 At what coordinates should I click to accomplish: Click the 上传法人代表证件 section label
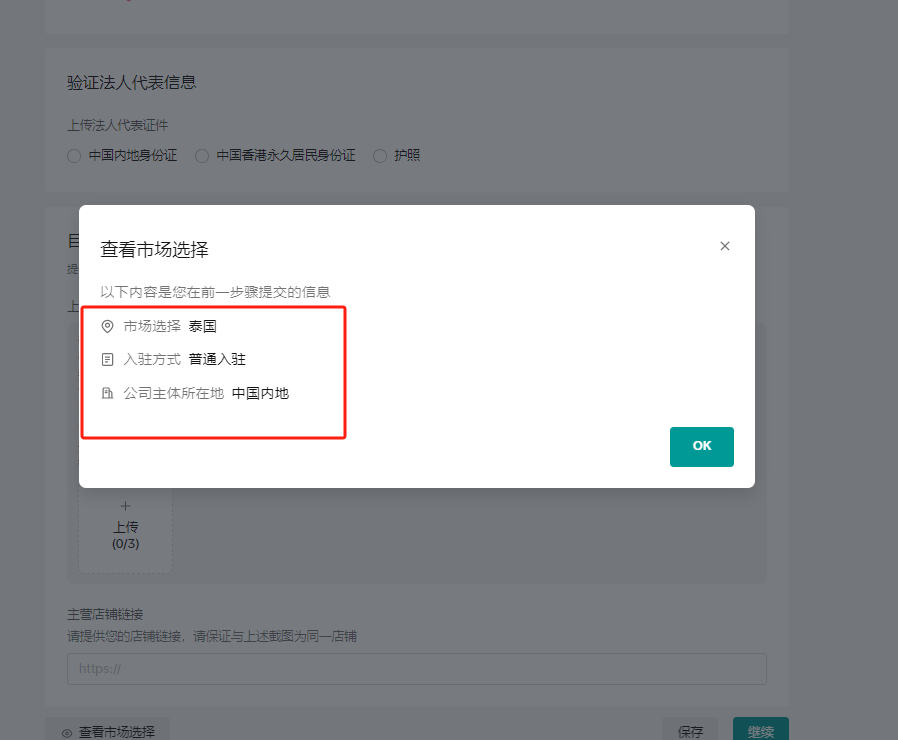click(x=120, y=125)
